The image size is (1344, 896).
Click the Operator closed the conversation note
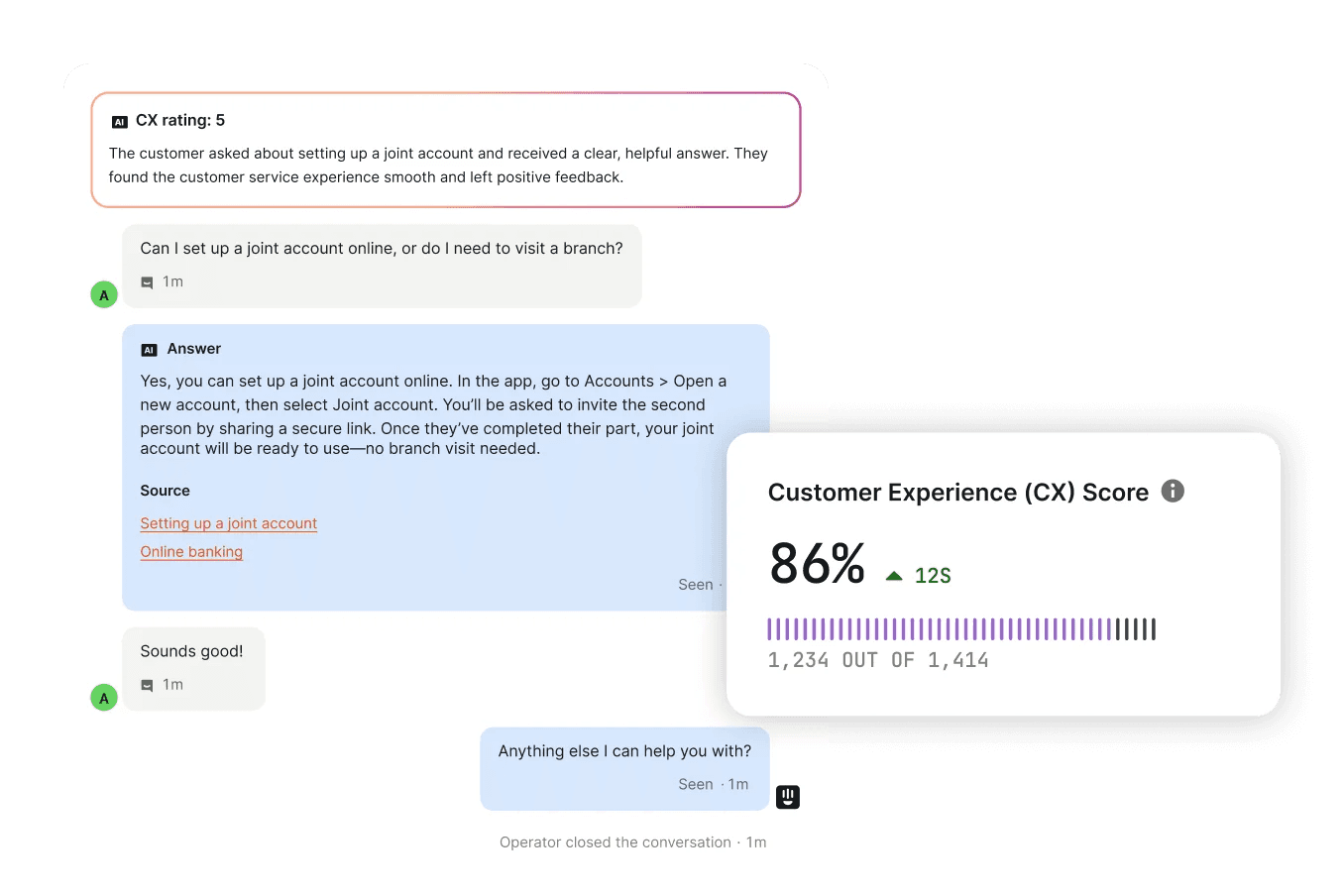pos(632,842)
